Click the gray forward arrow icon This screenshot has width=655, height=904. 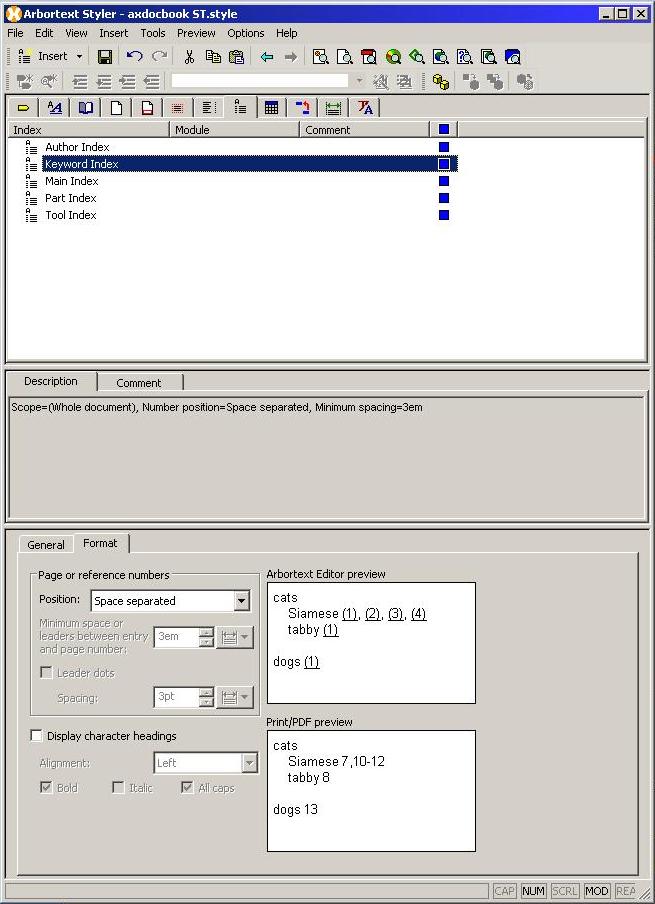(x=291, y=56)
